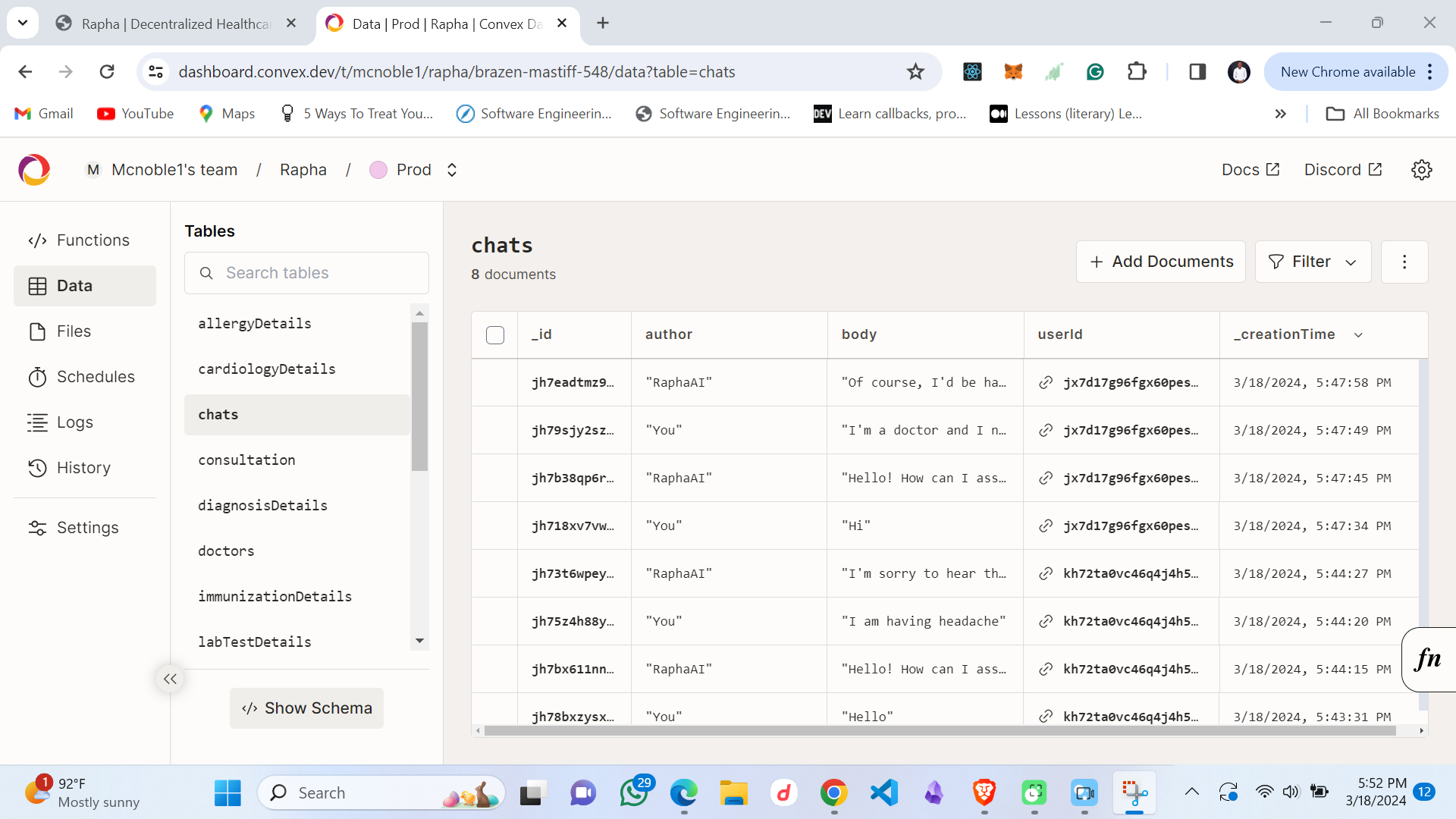1456x819 pixels.
Task: Click the Add Documents button
Action: pyautogui.click(x=1160, y=262)
